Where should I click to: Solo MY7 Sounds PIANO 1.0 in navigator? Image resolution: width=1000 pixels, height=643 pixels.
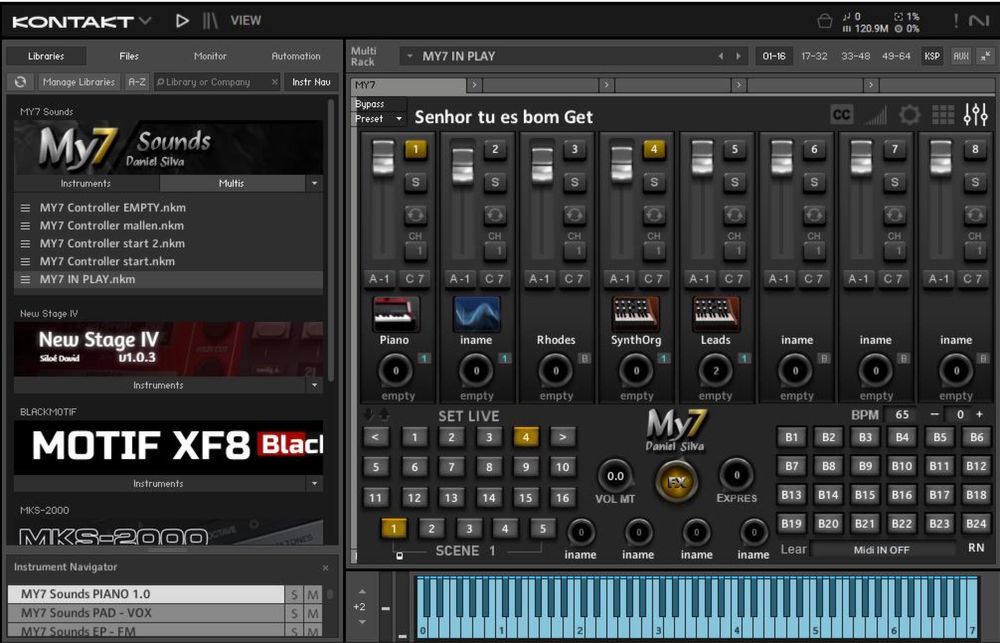294,595
